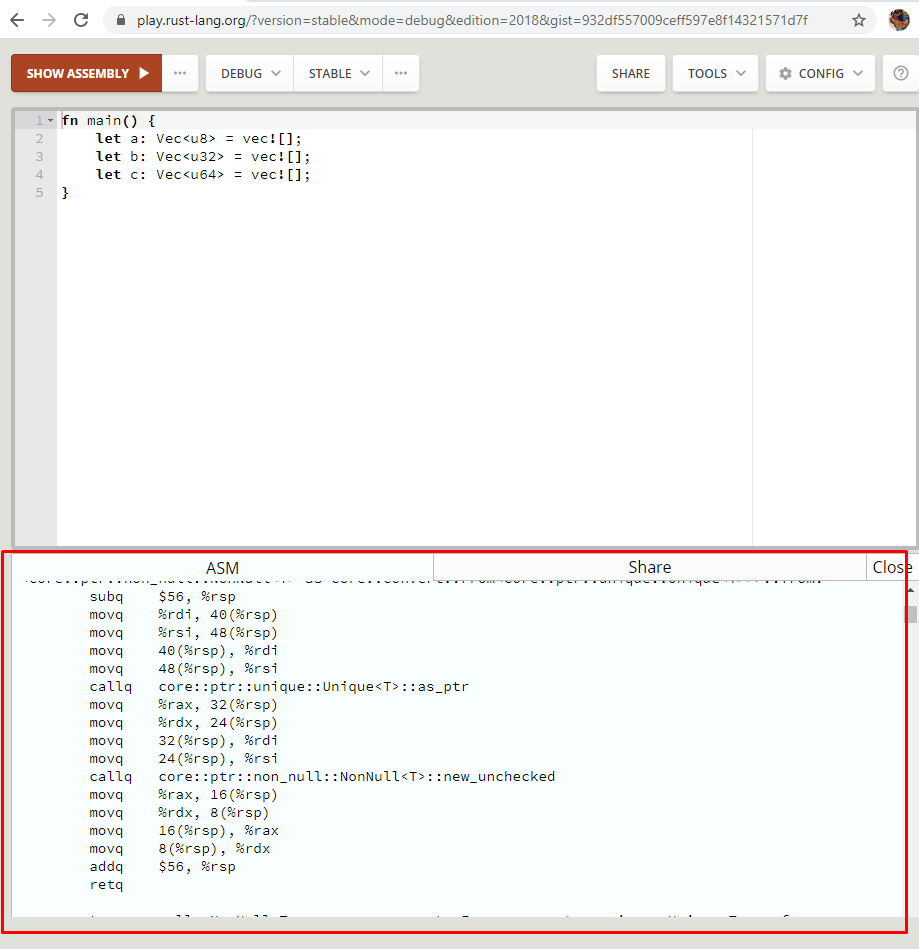Click 'movq 24(%rsp), %rsi' assembly line
The image size is (919, 949).
pyautogui.click(x=183, y=758)
